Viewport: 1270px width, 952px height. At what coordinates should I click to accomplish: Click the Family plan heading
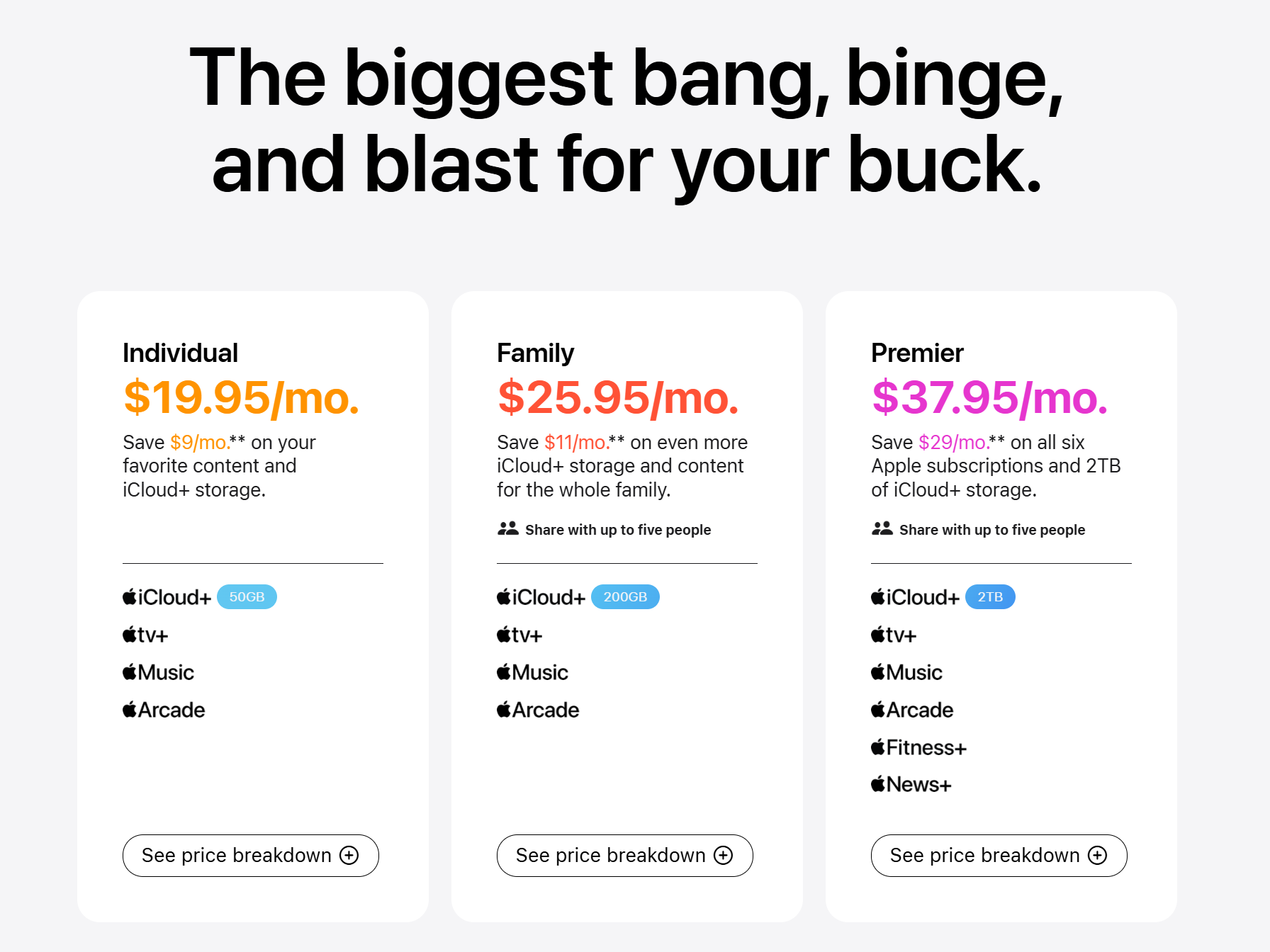(535, 353)
